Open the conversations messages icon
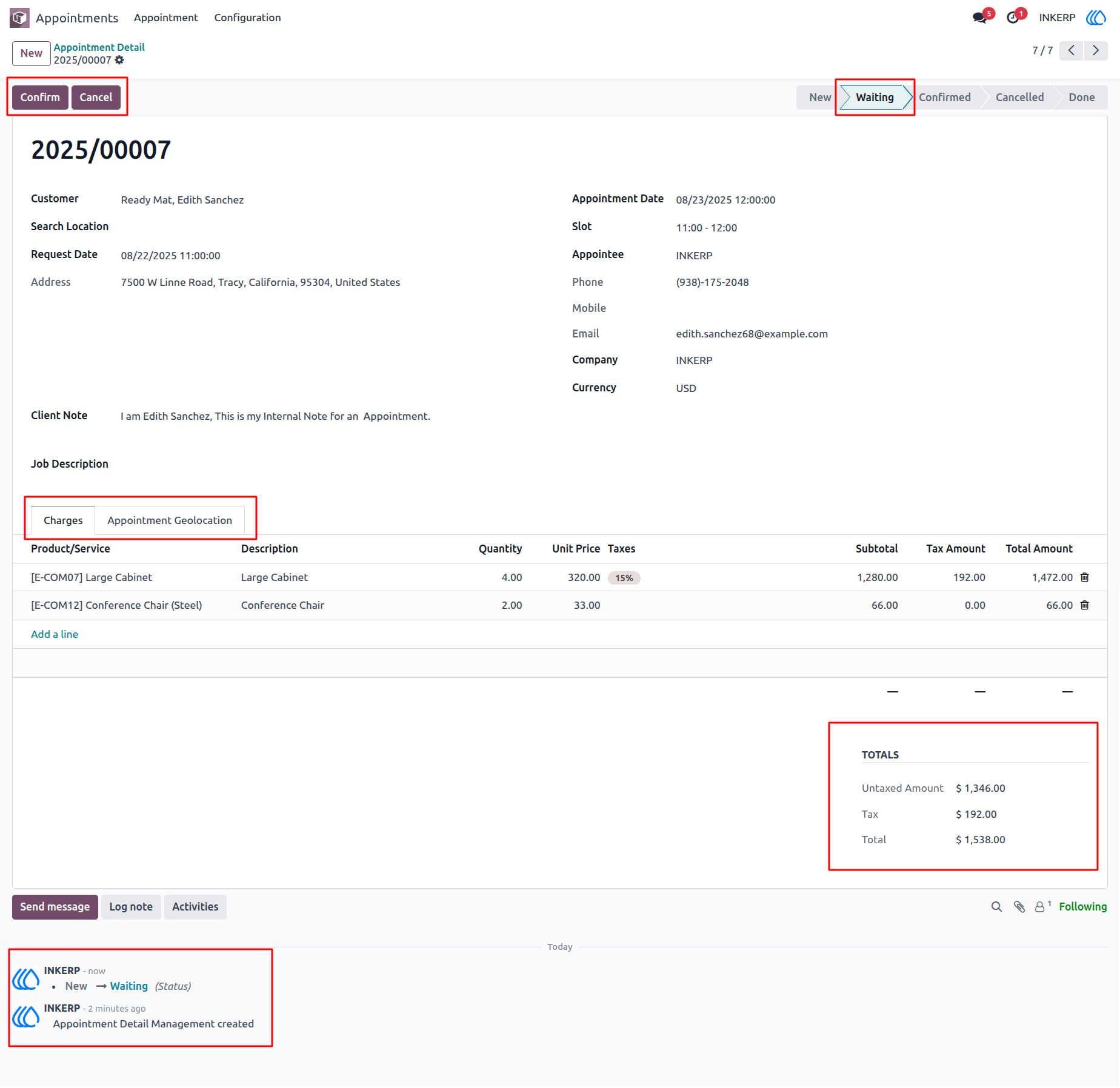1120x1088 pixels. (x=979, y=18)
